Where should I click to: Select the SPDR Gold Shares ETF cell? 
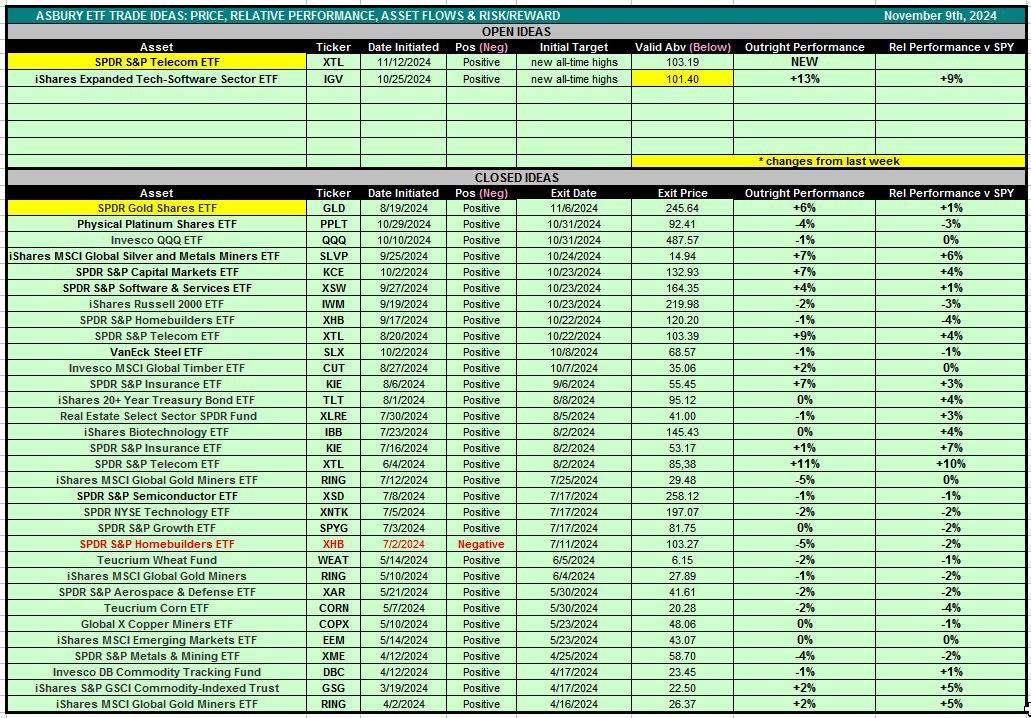(157, 208)
